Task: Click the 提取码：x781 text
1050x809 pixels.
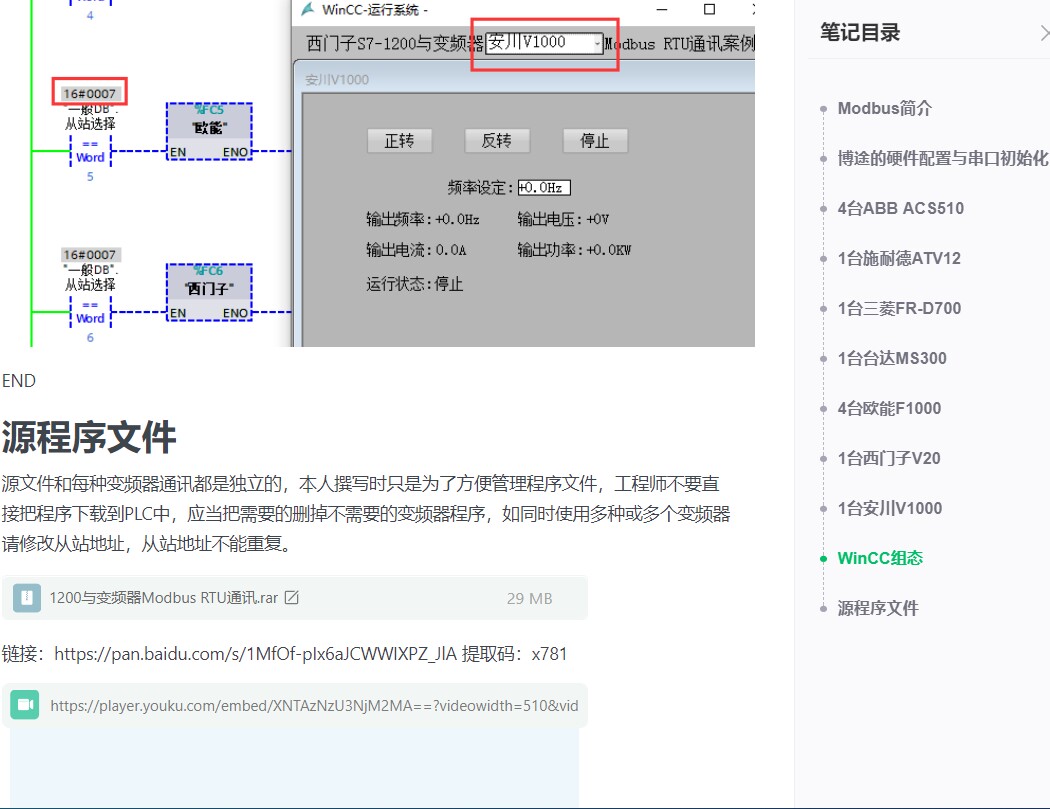Action: tap(514, 654)
